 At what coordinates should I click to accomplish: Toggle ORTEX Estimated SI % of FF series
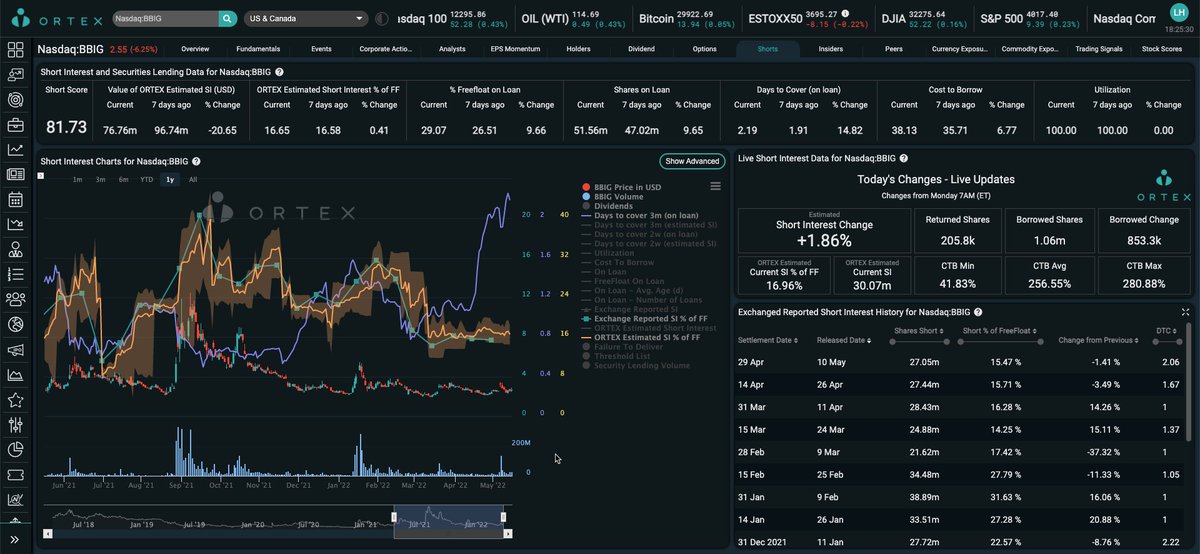pyautogui.click(x=639, y=338)
